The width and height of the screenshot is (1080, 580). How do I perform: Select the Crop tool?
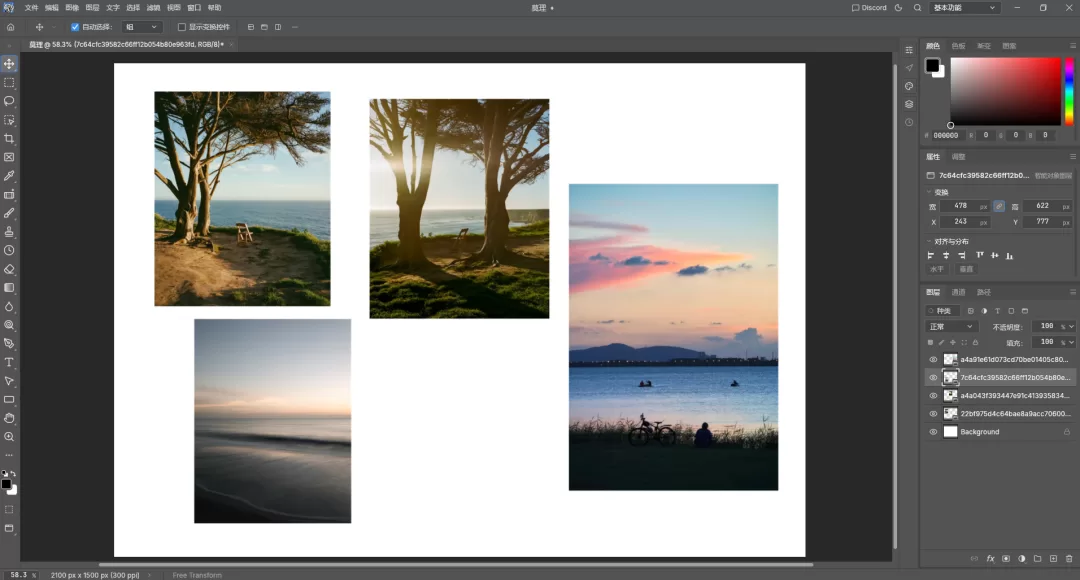9,138
